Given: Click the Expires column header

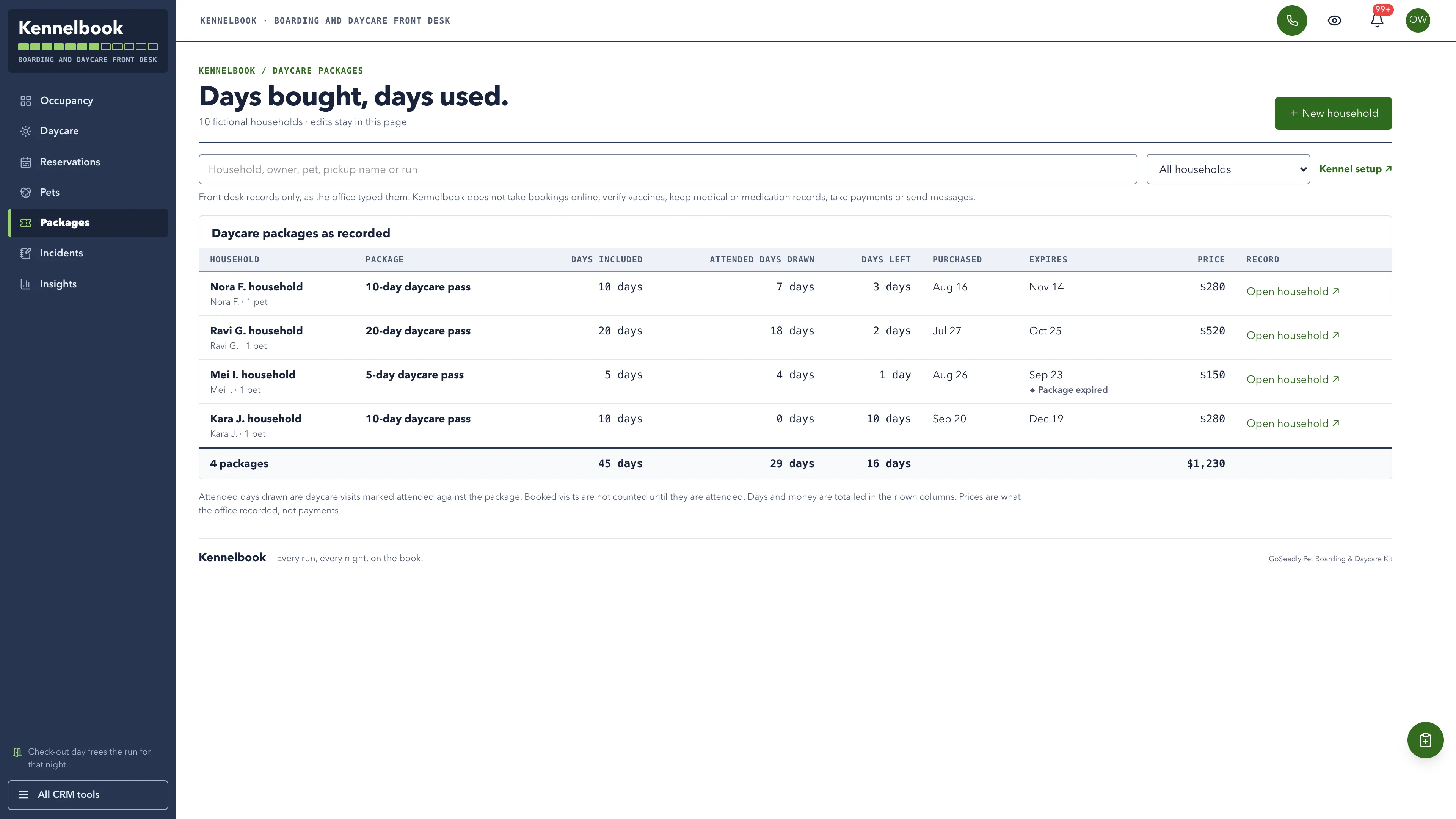Looking at the screenshot, I should tap(1048, 259).
